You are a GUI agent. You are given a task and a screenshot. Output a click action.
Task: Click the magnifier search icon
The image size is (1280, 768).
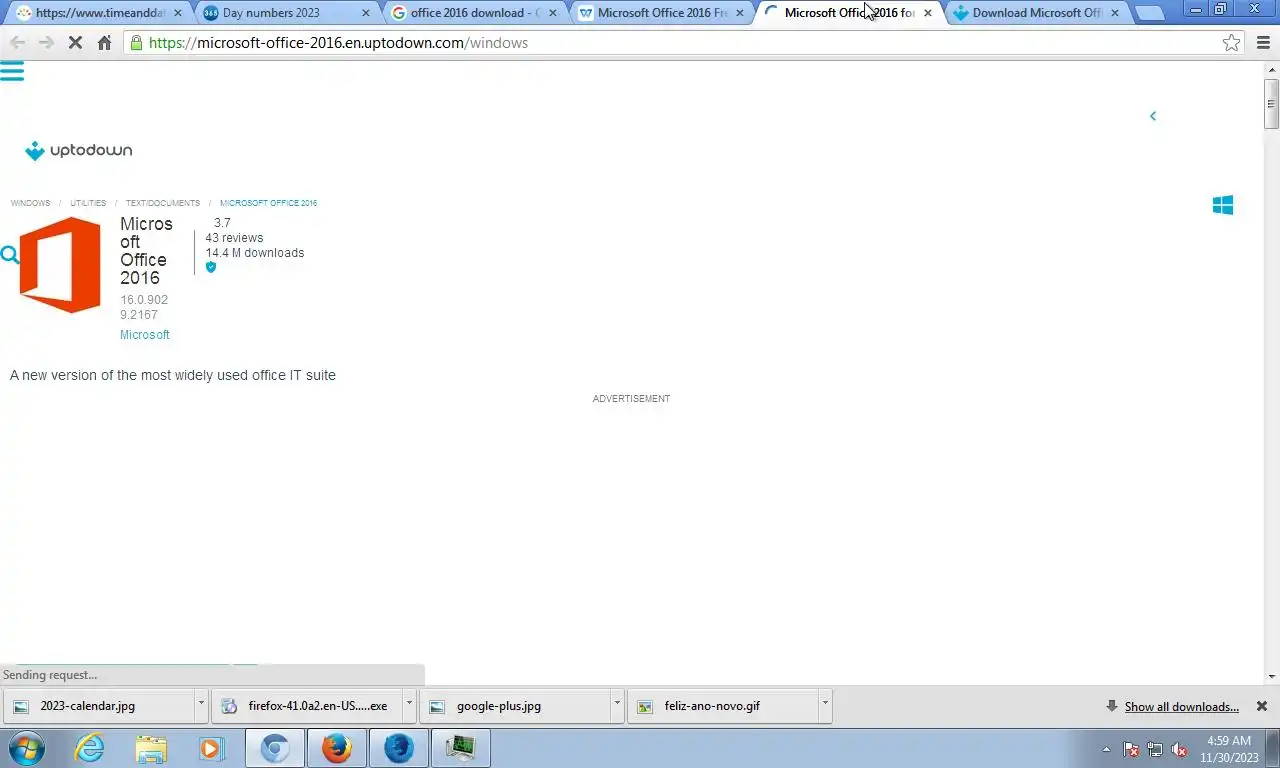coord(10,255)
